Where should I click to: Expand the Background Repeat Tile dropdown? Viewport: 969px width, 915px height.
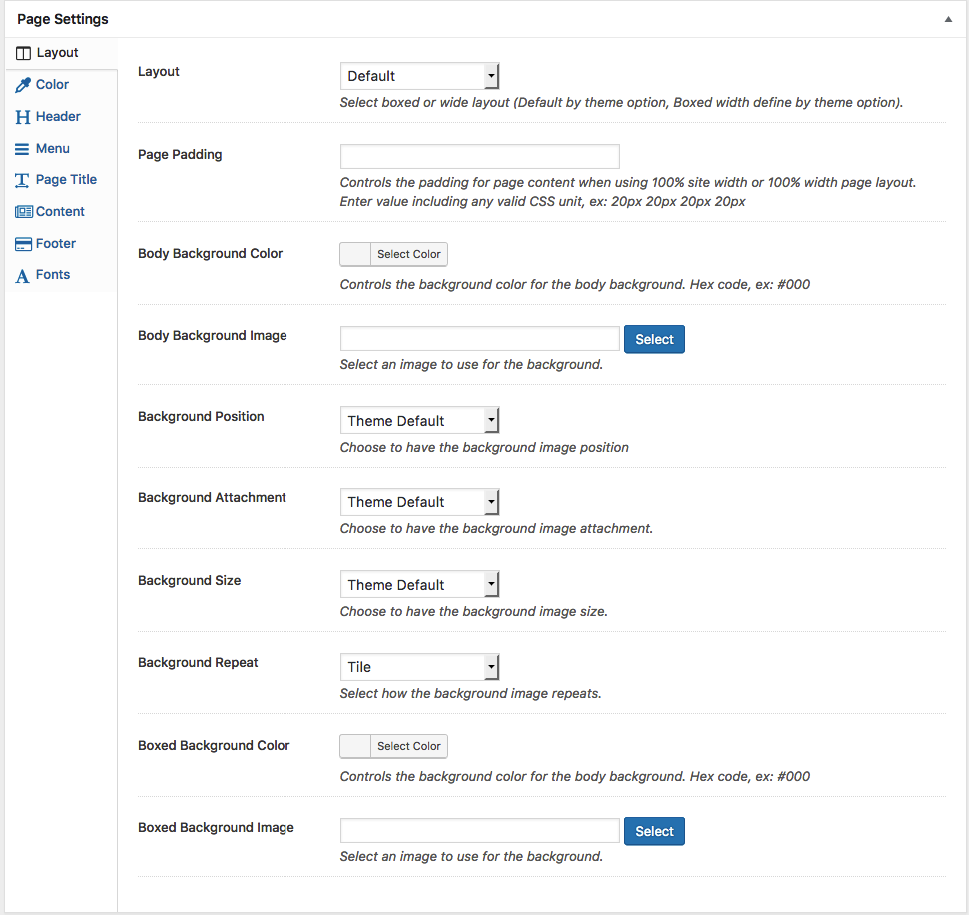[x=418, y=667]
